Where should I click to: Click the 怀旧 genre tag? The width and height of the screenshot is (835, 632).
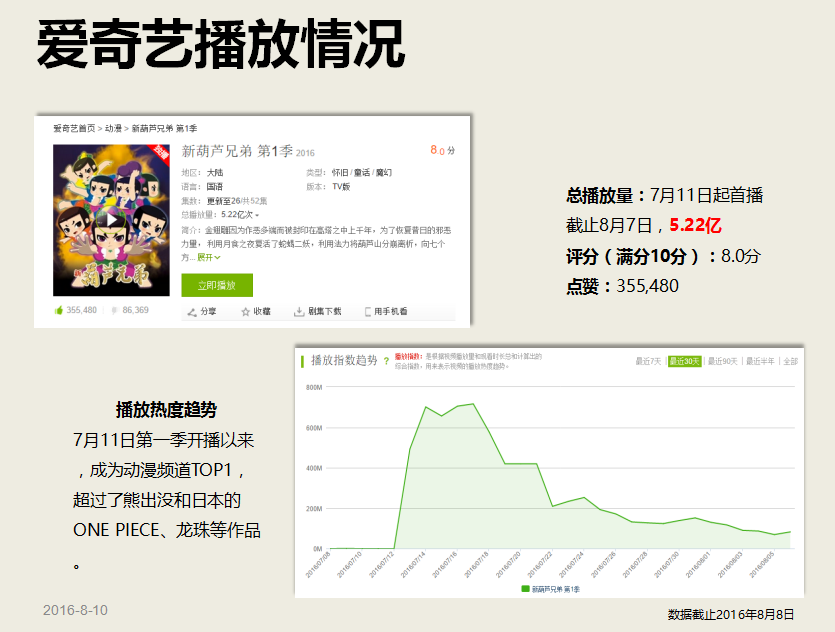[x=340, y=173]
